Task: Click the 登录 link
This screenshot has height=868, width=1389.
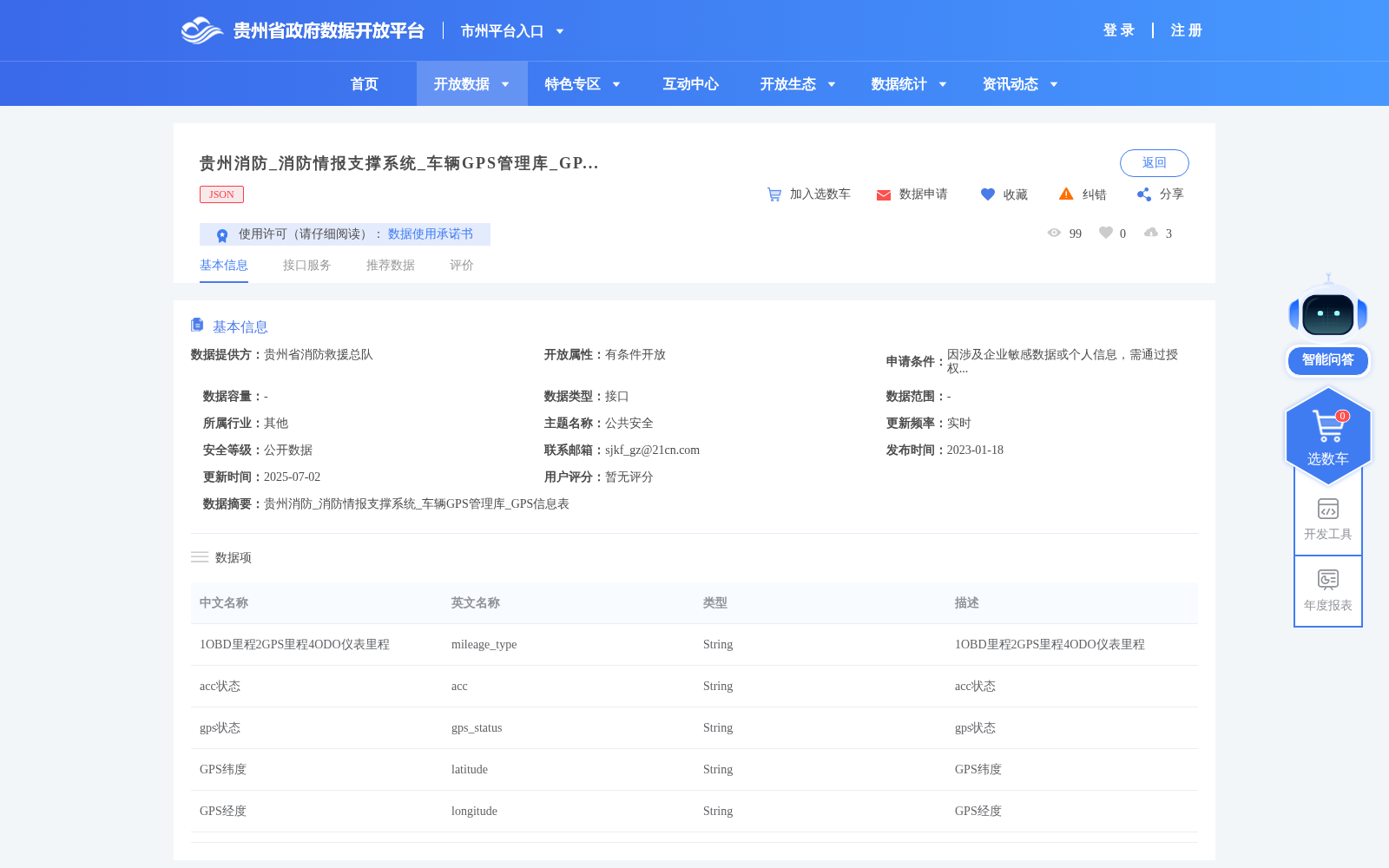Action: tap(1119, 30)
